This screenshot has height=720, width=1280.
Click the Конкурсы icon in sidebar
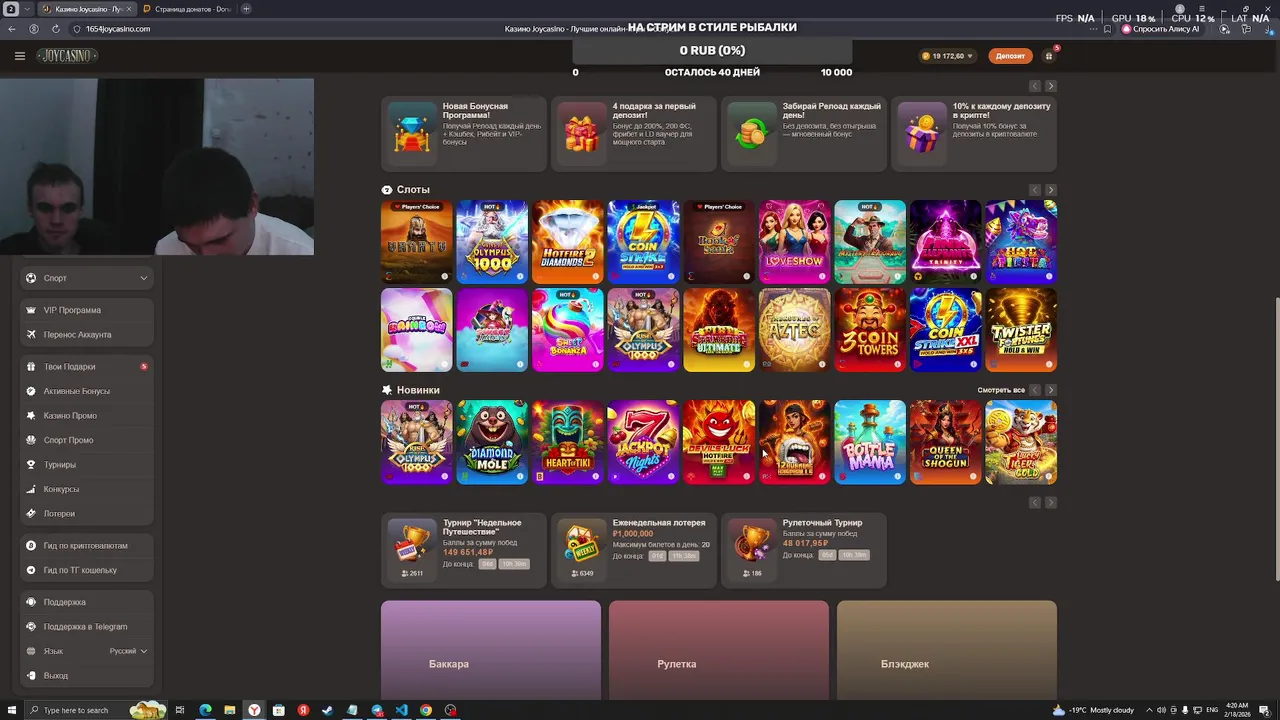click(x=31, y=489)
